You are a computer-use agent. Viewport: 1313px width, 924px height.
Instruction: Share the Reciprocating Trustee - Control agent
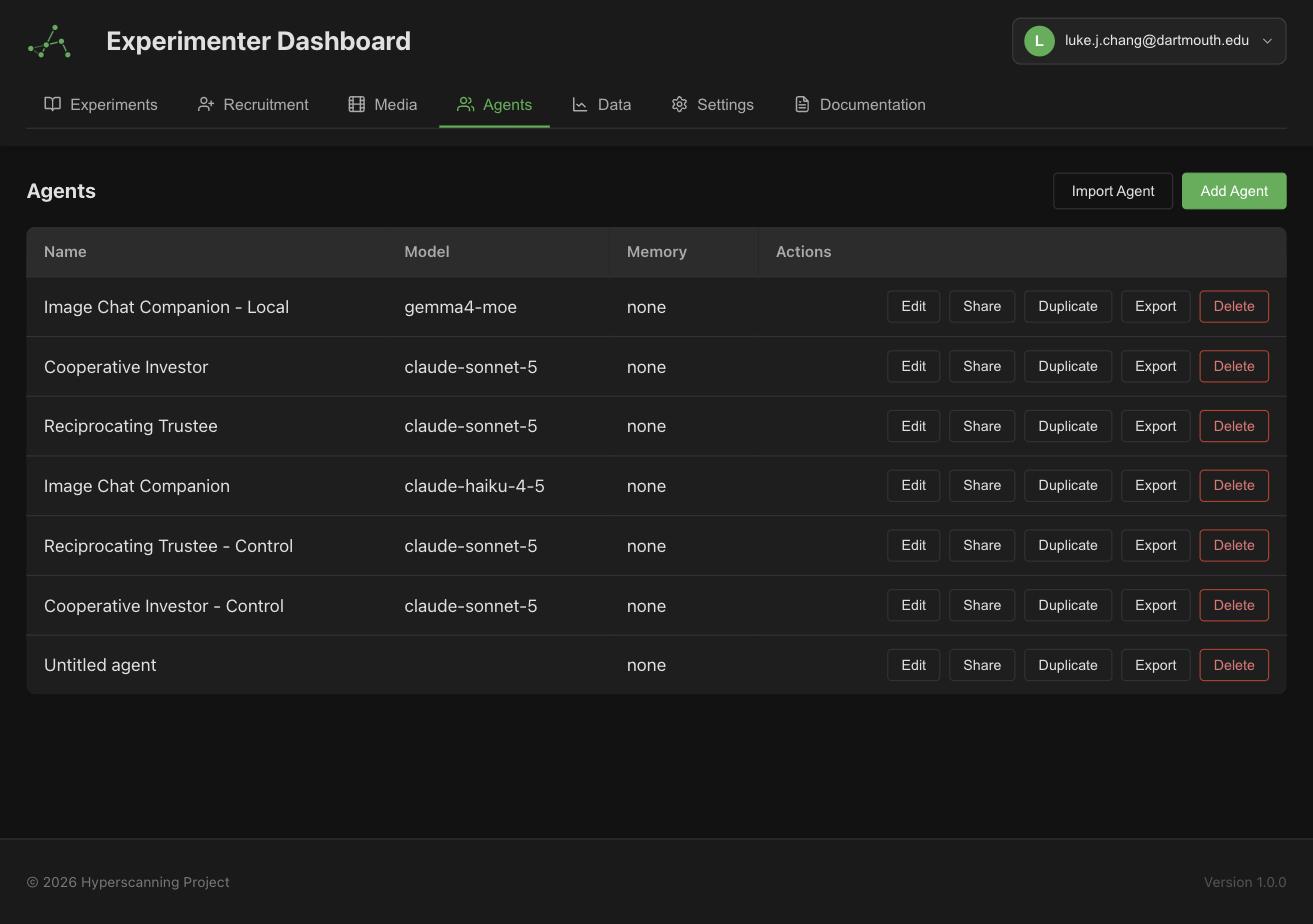click(982, 545)
